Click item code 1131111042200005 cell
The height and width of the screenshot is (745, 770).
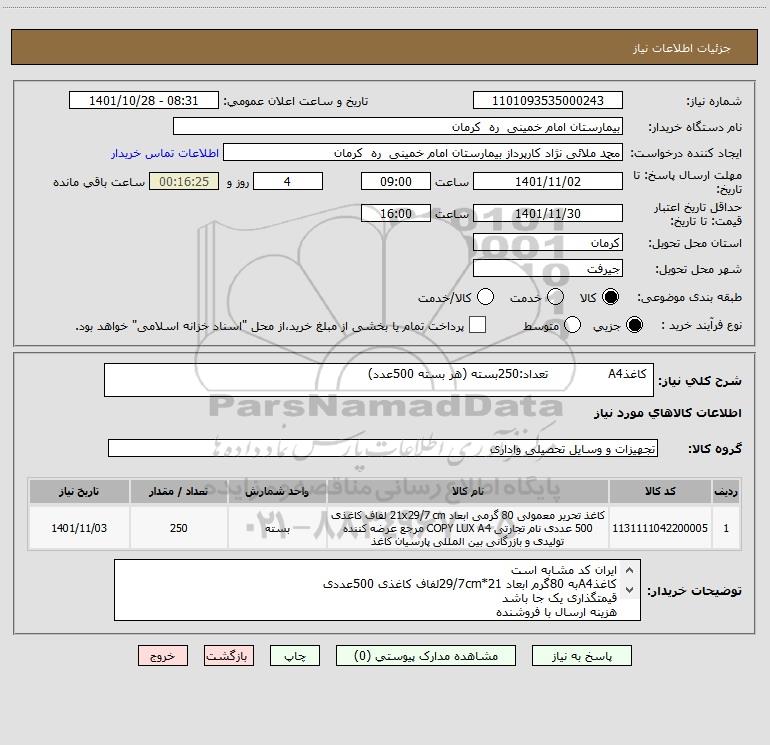[x=660, y=528]
